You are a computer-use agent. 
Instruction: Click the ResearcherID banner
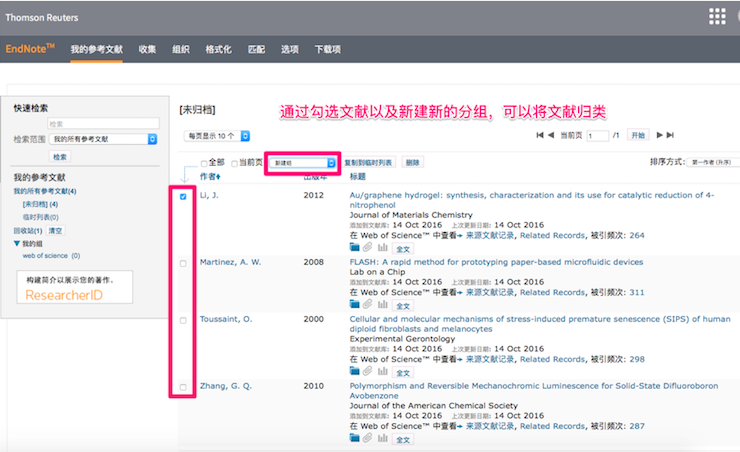tap(75, 287)
